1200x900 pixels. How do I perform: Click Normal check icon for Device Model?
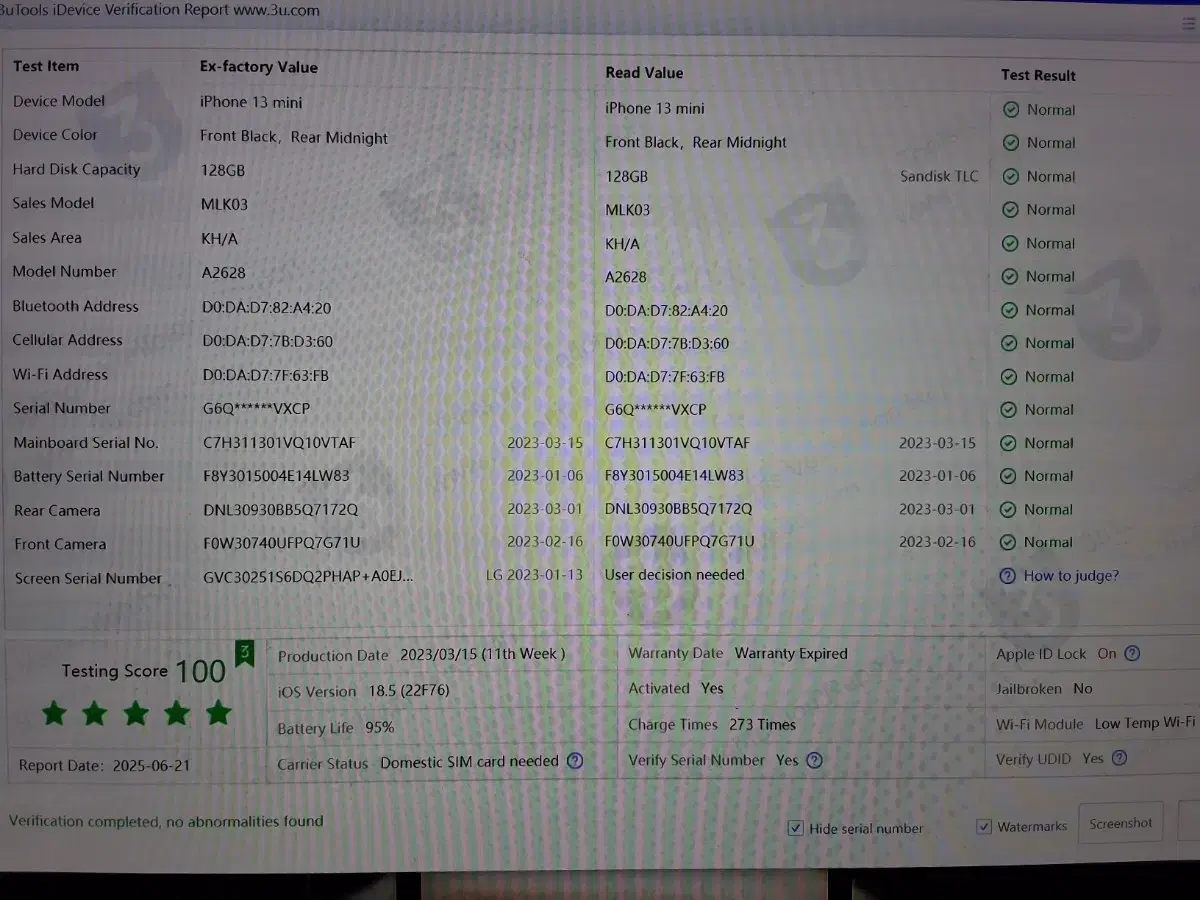click(x=1011, y=110)
